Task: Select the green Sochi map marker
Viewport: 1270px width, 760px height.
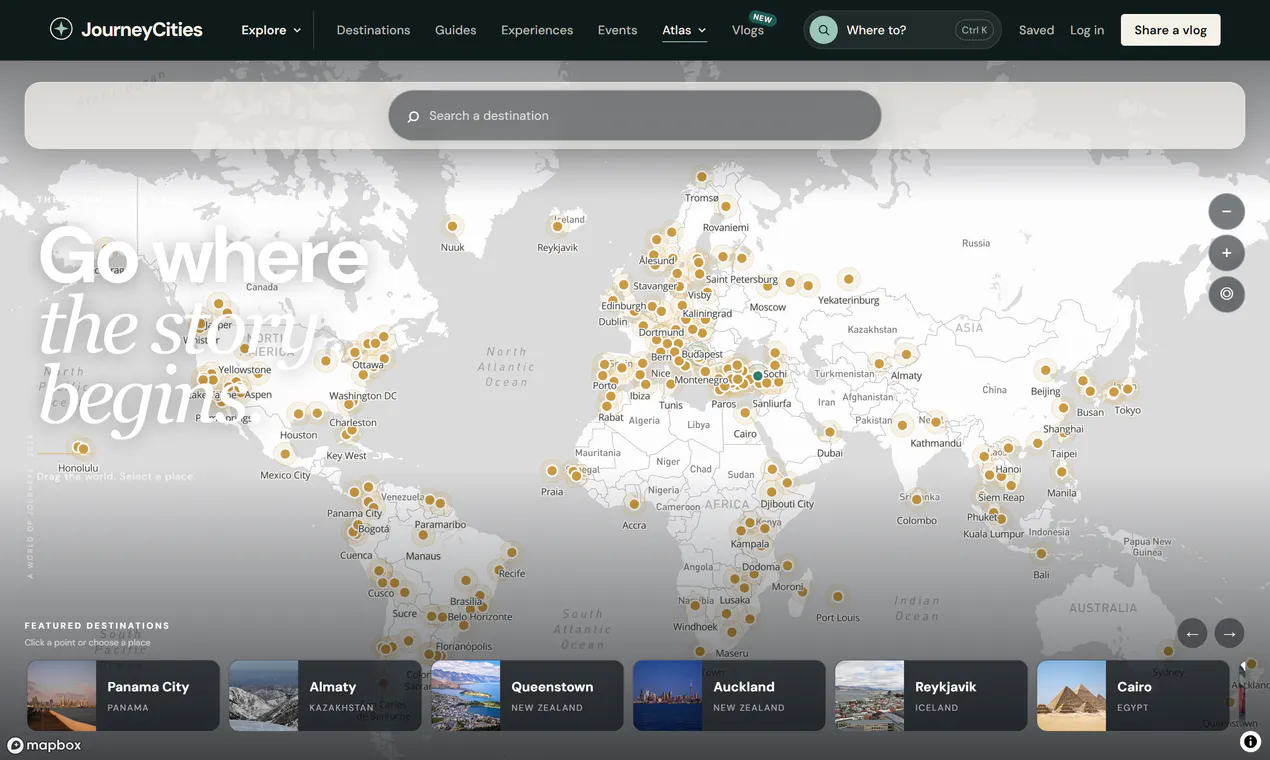Action: click(758, 376)
